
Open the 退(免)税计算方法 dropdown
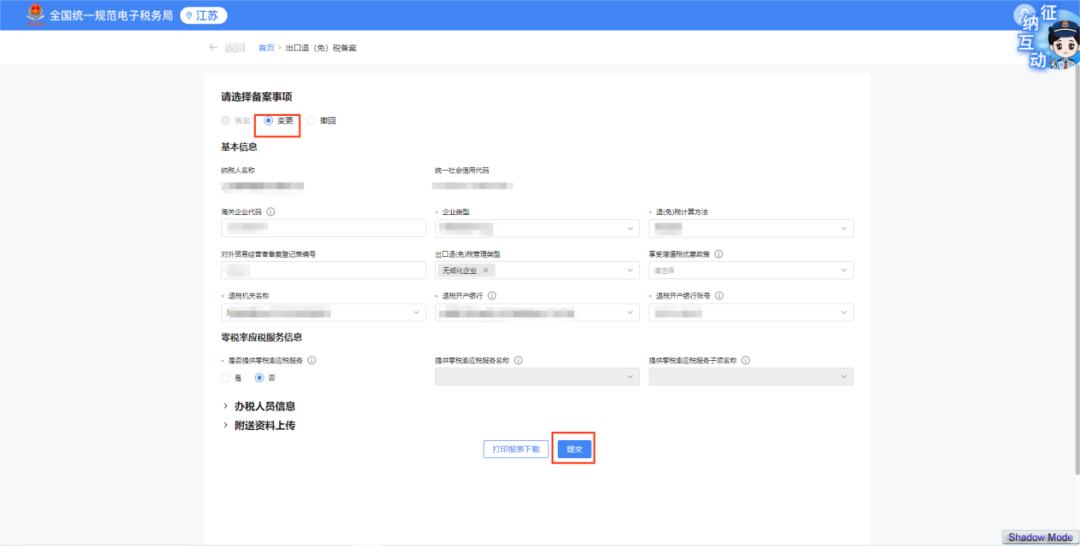[751, 229]
